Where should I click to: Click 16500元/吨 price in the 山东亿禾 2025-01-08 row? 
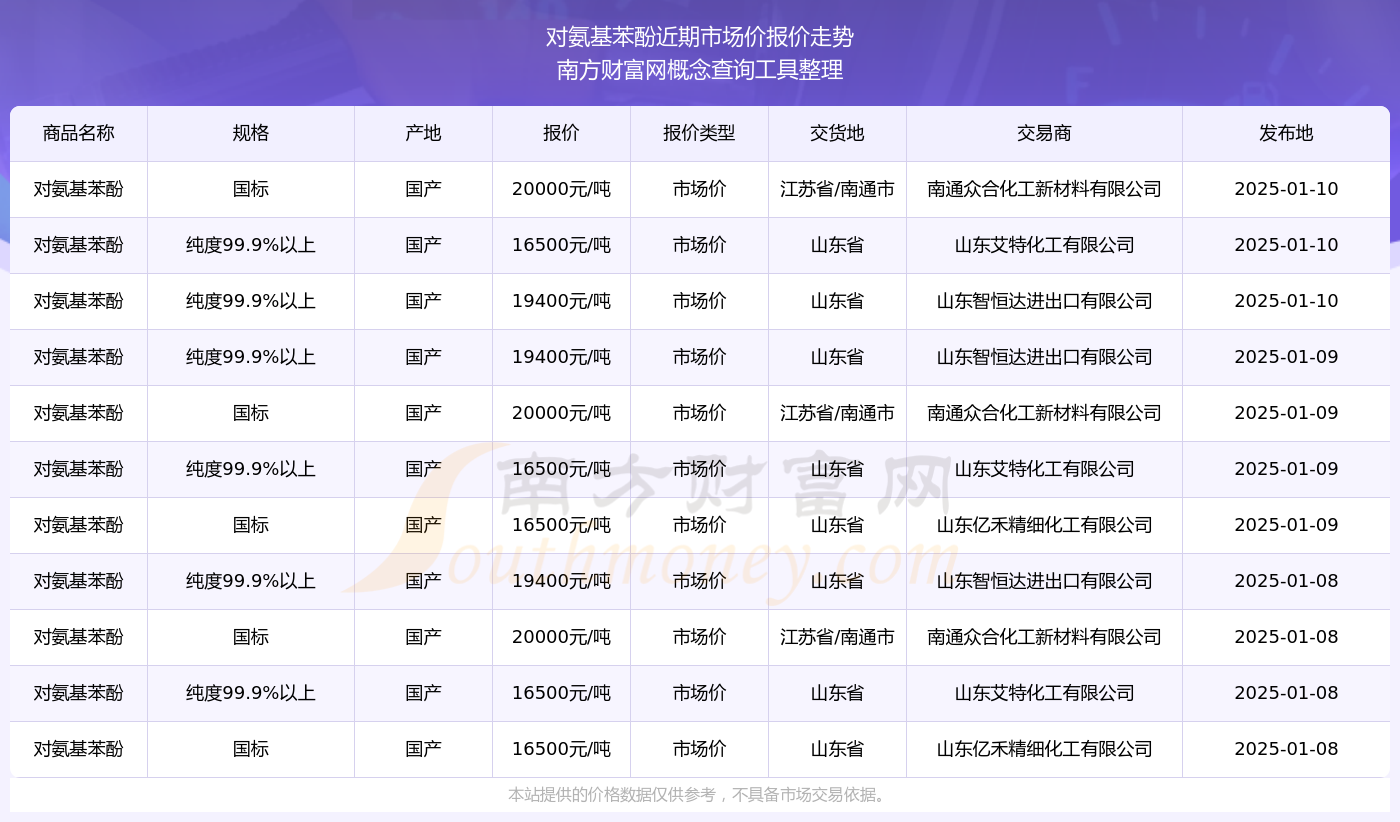(x=561, y=749)
